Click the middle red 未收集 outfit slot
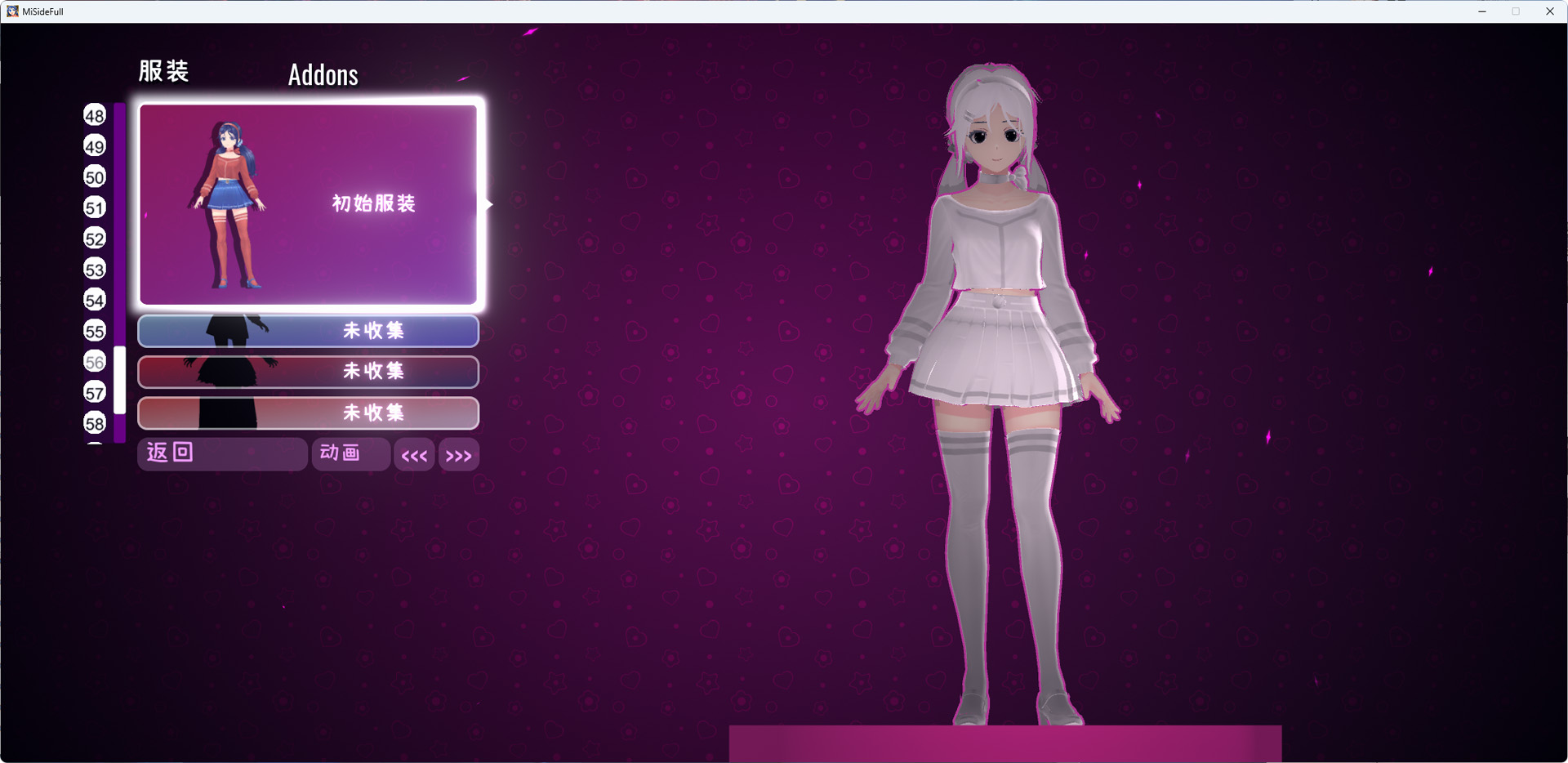 tap(309, 372)
